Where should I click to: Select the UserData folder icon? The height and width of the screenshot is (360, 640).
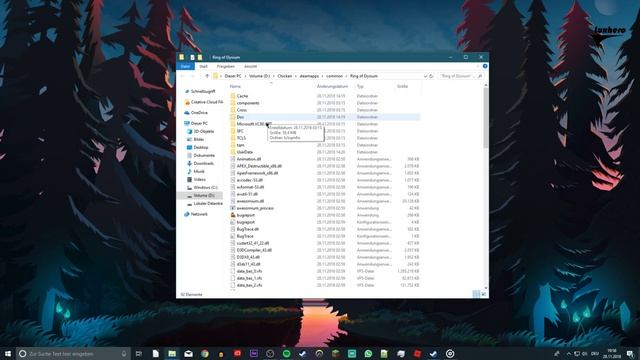click(x=233, y=152)
